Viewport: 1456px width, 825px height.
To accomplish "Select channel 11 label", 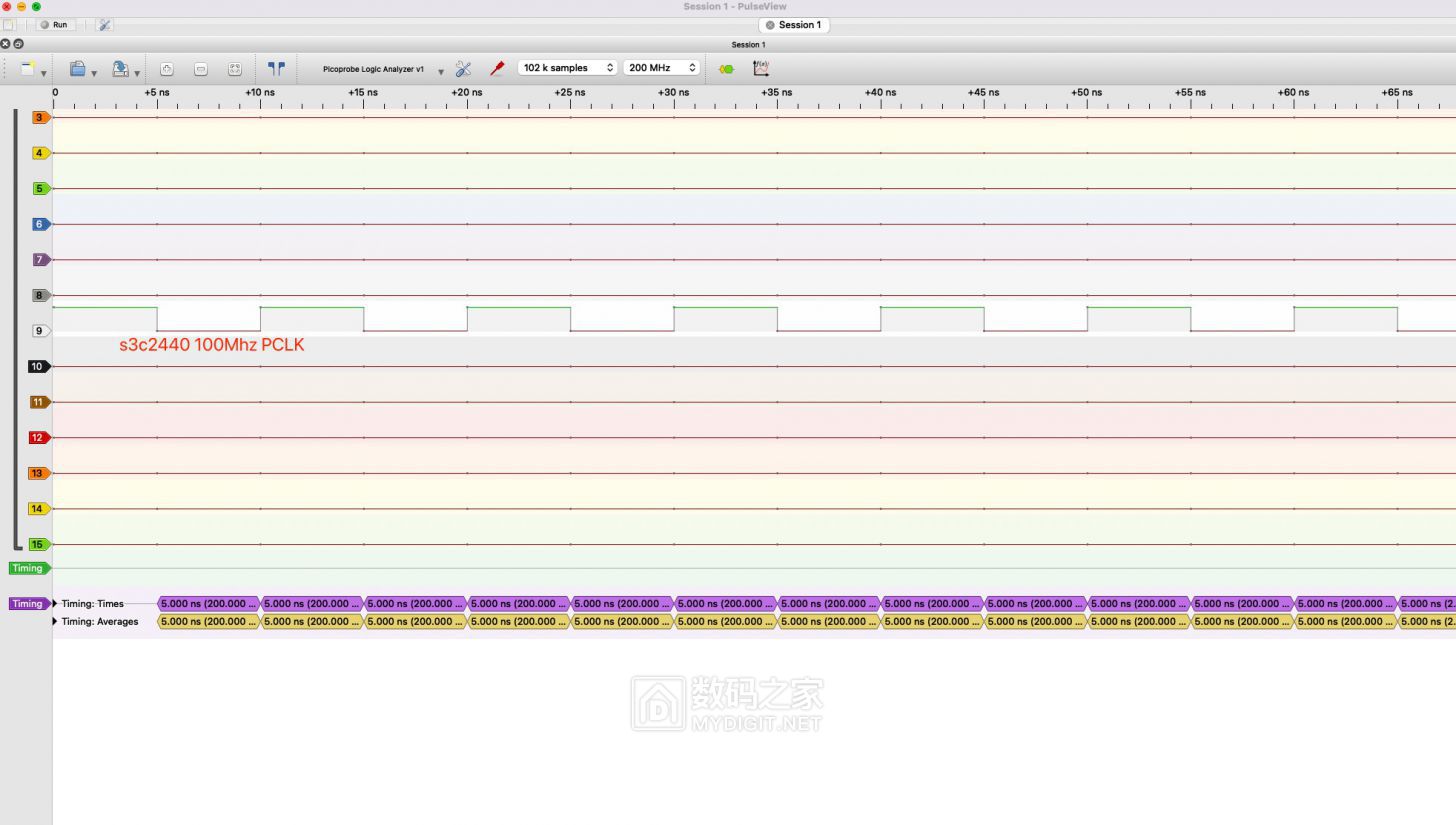I will point(38,402).
